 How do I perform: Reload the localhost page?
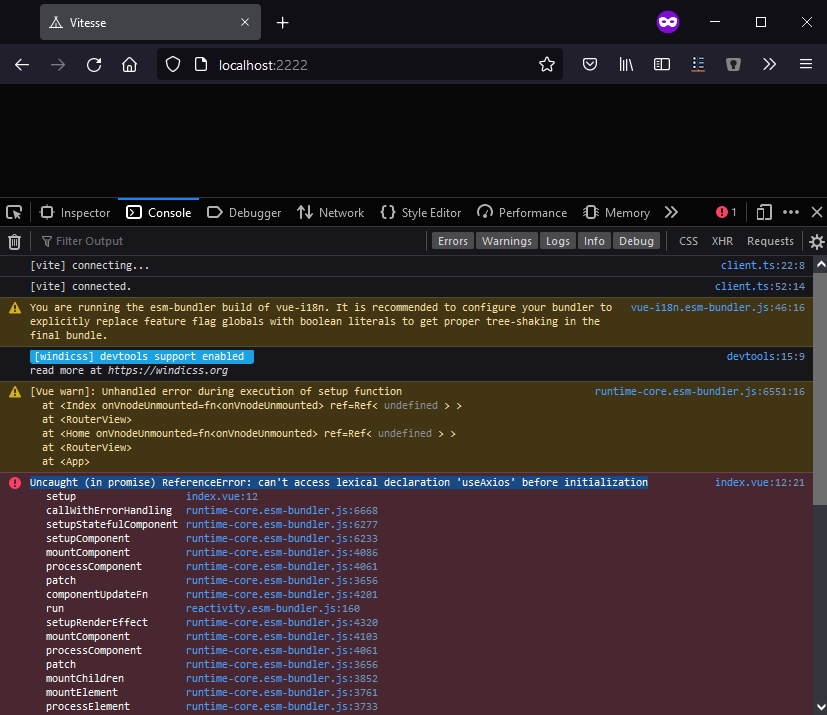point(93,64)
